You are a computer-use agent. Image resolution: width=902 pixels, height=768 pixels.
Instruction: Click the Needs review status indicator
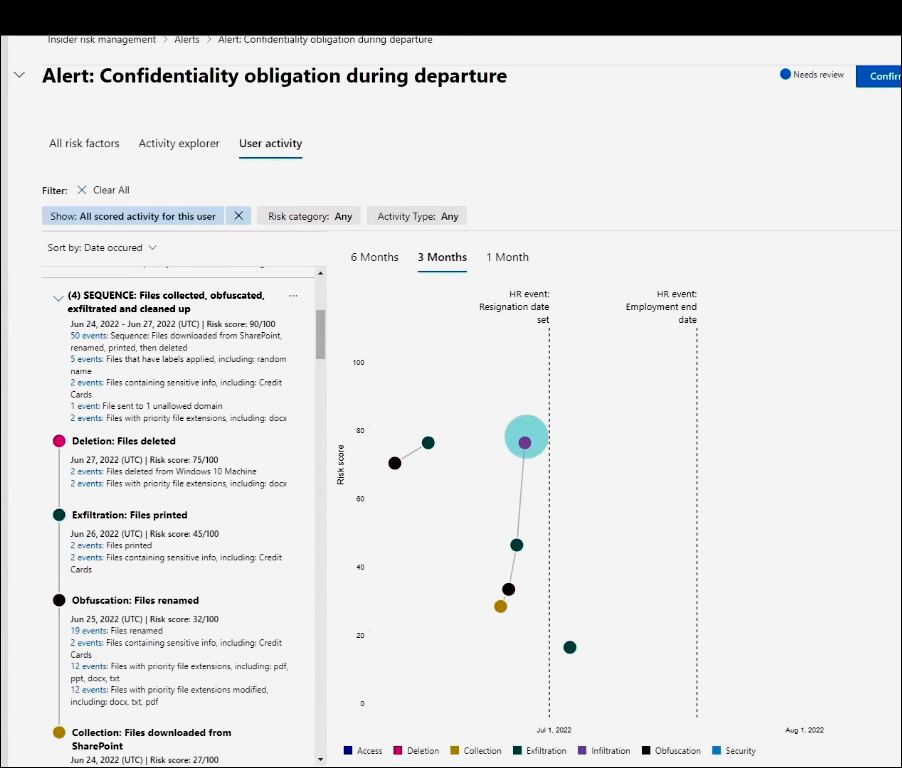coord(812,75)
